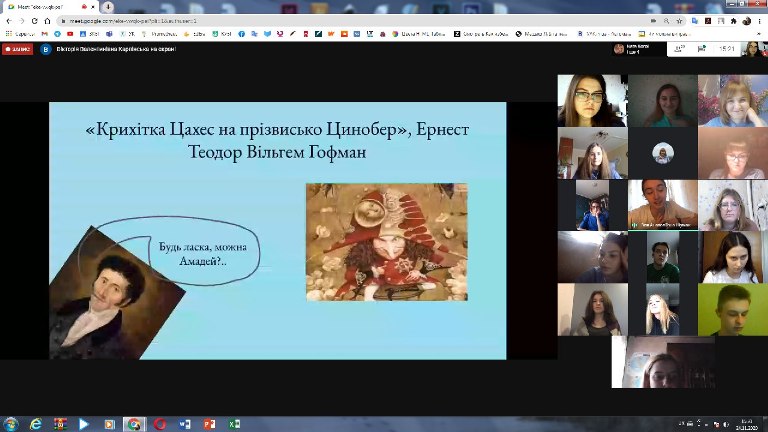Open the Facebook bookmark icon
The image size is (768, 432).
241,34
